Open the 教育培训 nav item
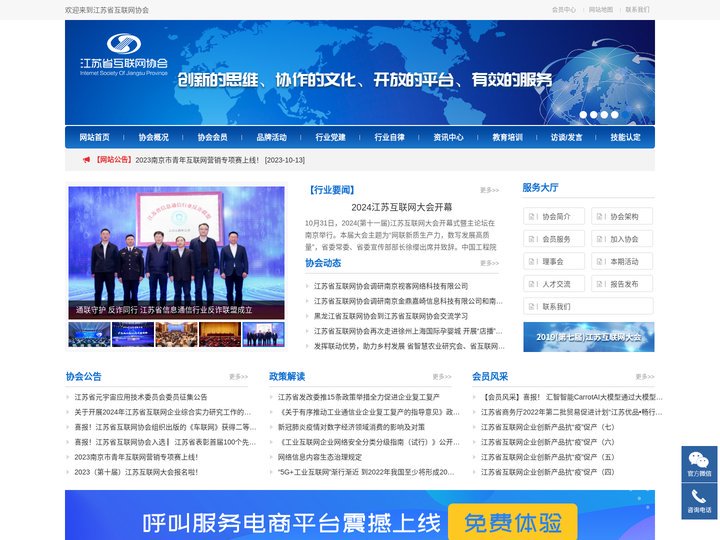Screen dimensions: 720x540 pos(507,137)
